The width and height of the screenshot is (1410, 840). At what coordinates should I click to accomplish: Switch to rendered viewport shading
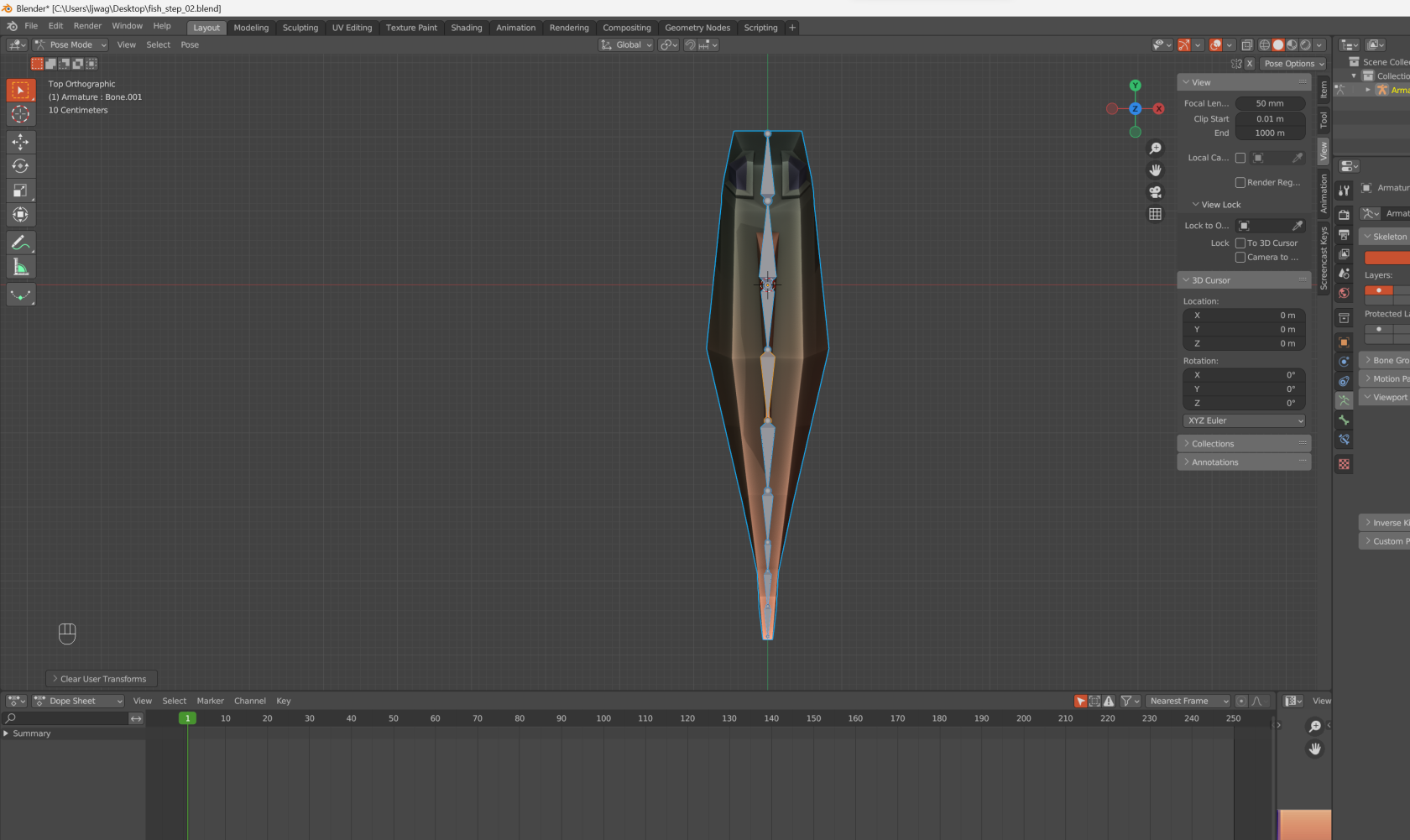click(1305, 45)
